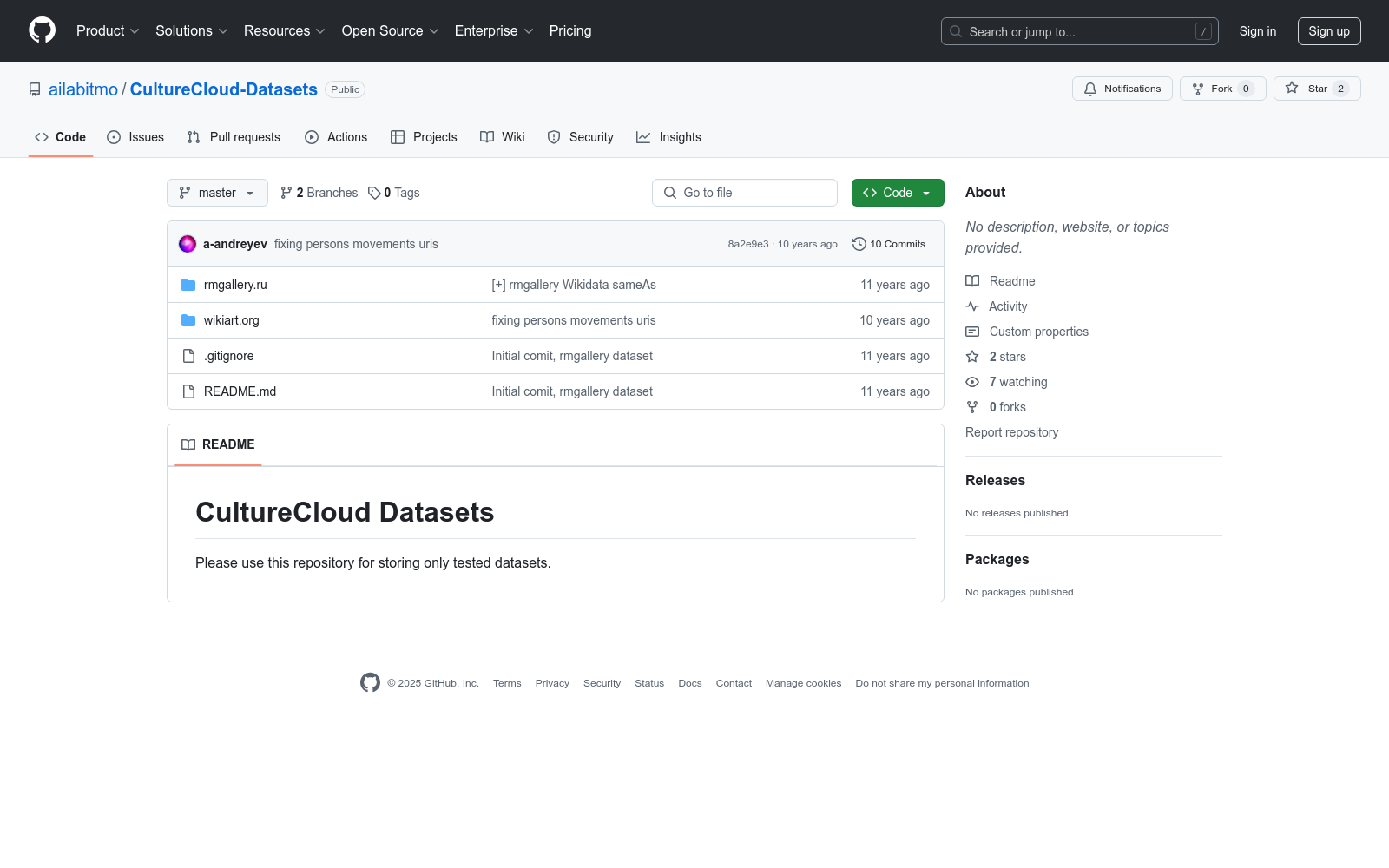Click the Activity pulse icon
The height and width of the screenshot is (868, 1389).
(972, 306)
